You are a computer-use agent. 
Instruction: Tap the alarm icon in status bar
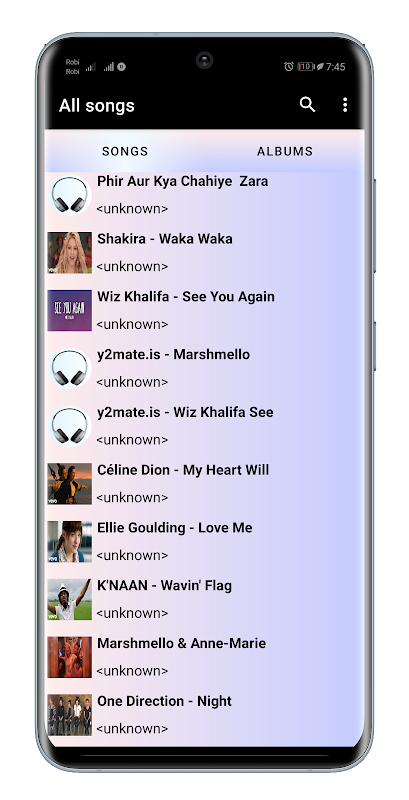click(x=289, y=66)
